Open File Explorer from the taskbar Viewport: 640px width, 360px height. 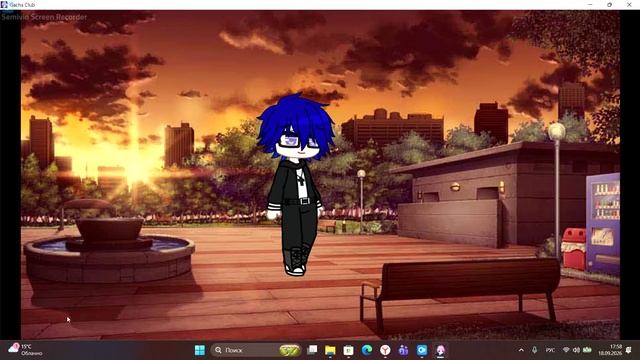click(x=330, y=350)
